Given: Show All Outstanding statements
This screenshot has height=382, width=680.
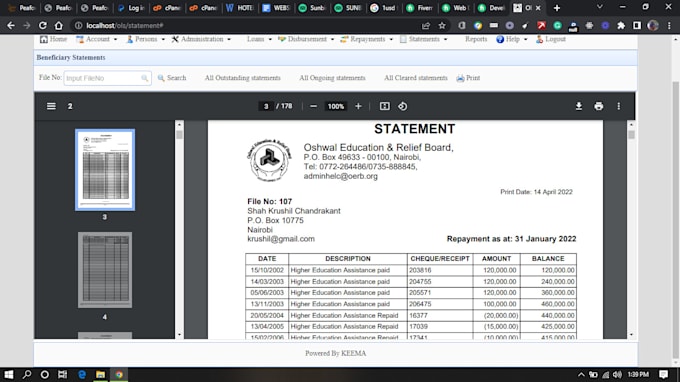Looking at the screenshot, I should 242,78.
